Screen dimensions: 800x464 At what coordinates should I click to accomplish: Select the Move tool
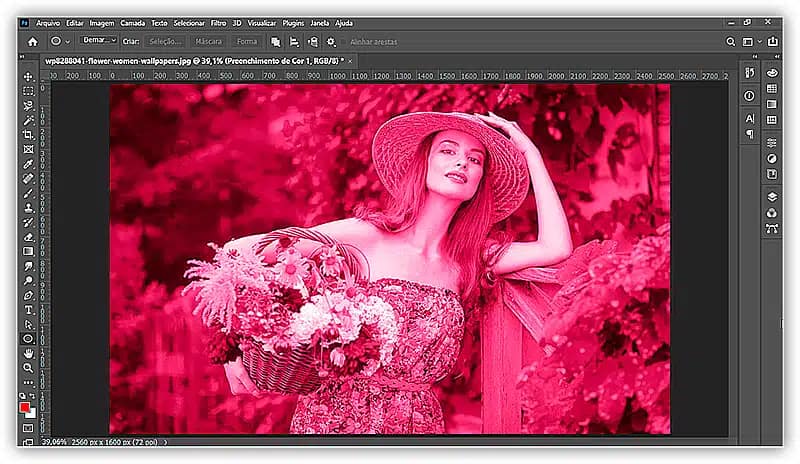(x=28, y=77)
